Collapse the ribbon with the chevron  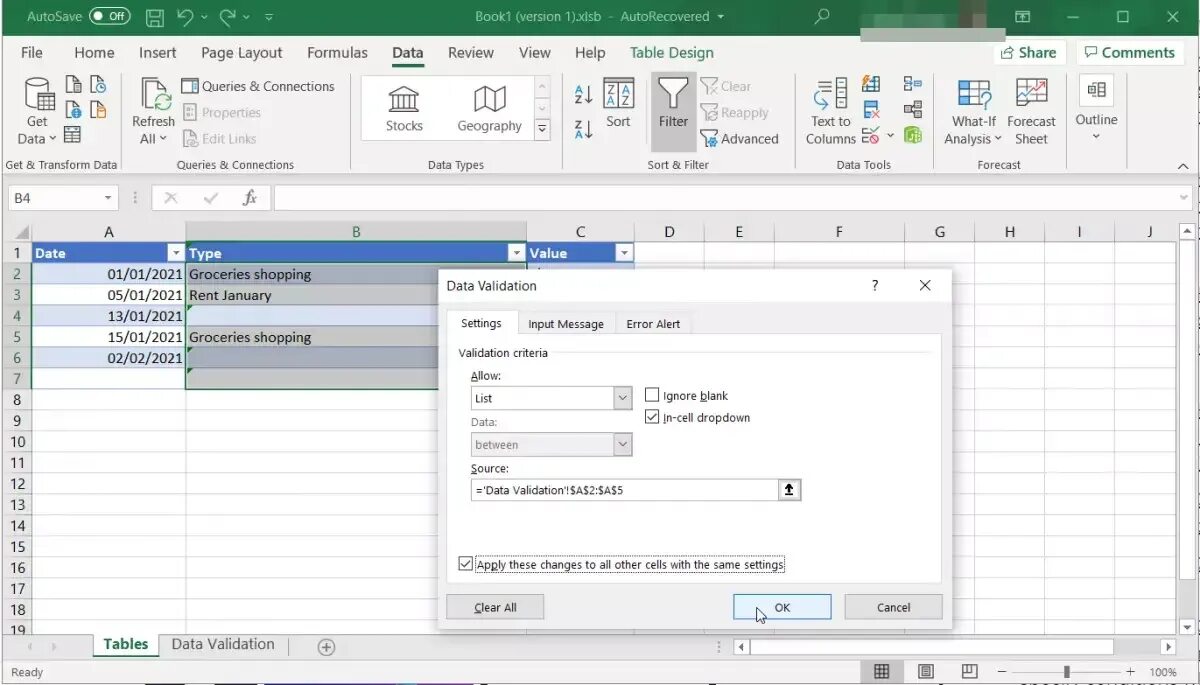tap(1183, 165)
